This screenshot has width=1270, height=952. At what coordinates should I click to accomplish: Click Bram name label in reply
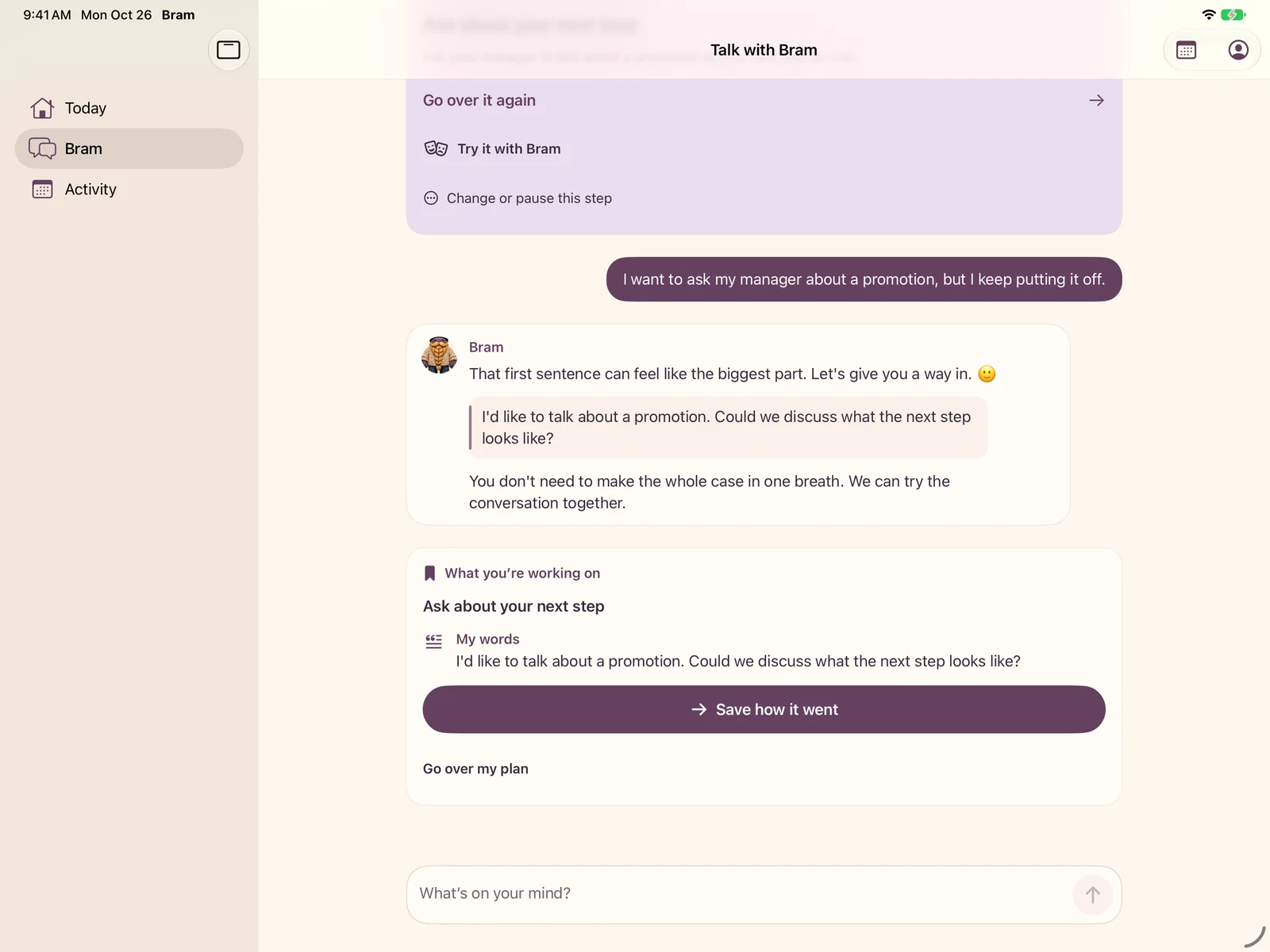(x=486, y=347)
